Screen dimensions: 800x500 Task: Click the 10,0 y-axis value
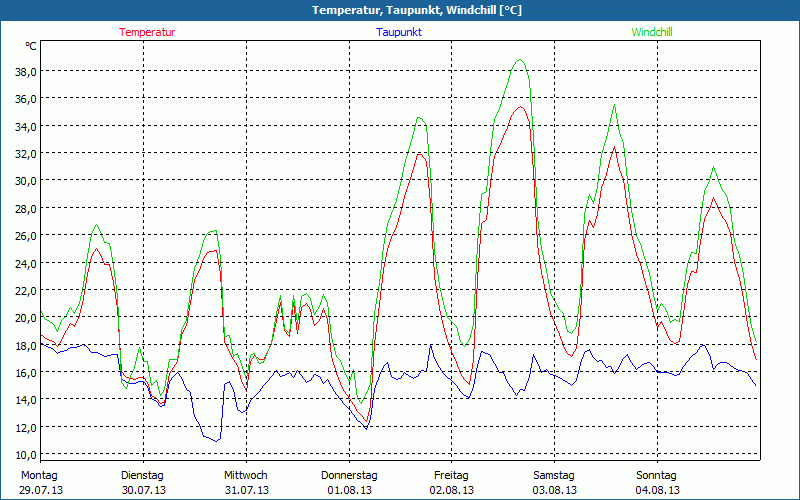point(26,455)
